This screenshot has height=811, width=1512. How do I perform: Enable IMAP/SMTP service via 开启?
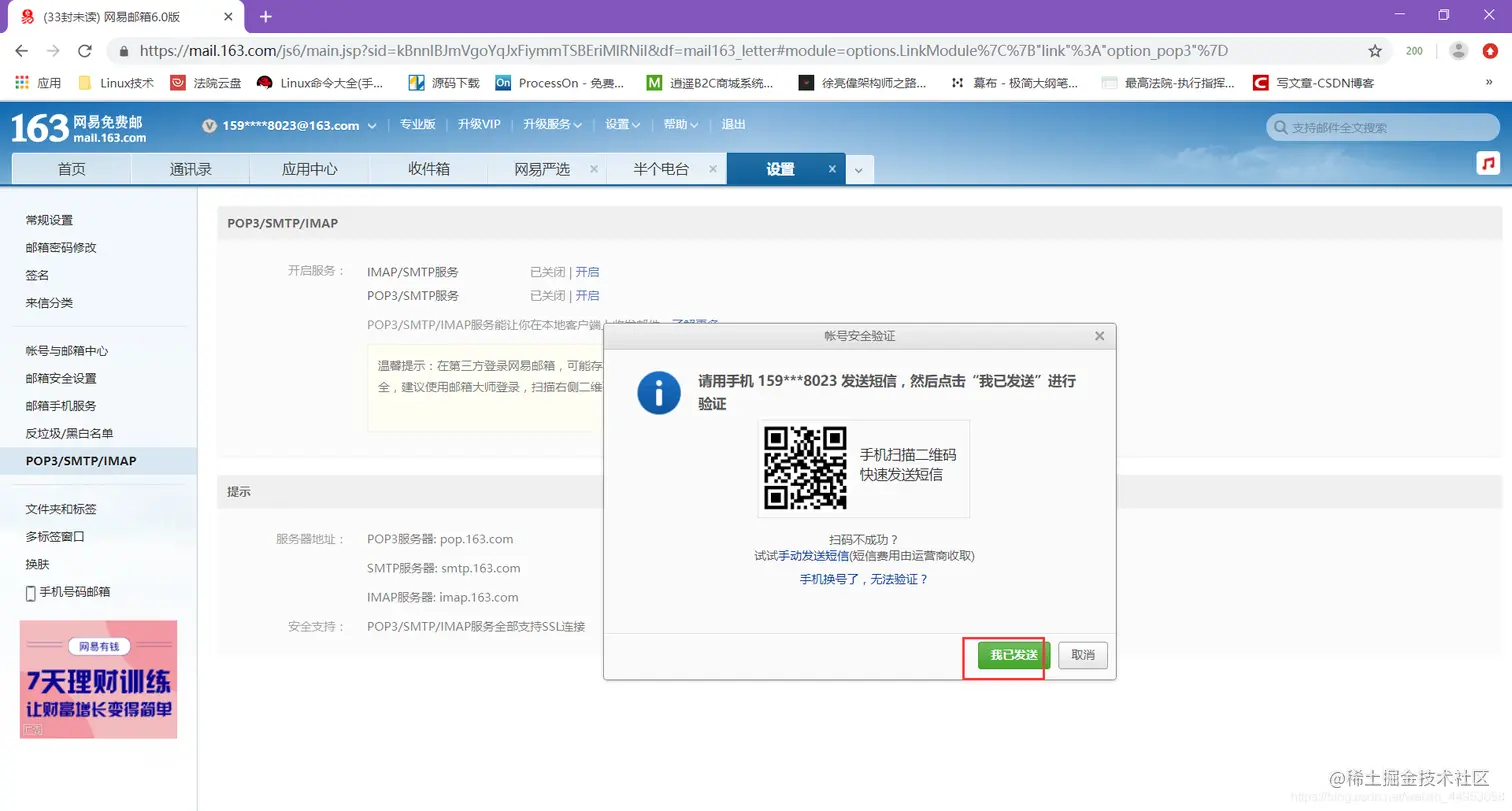pos(587,272)
